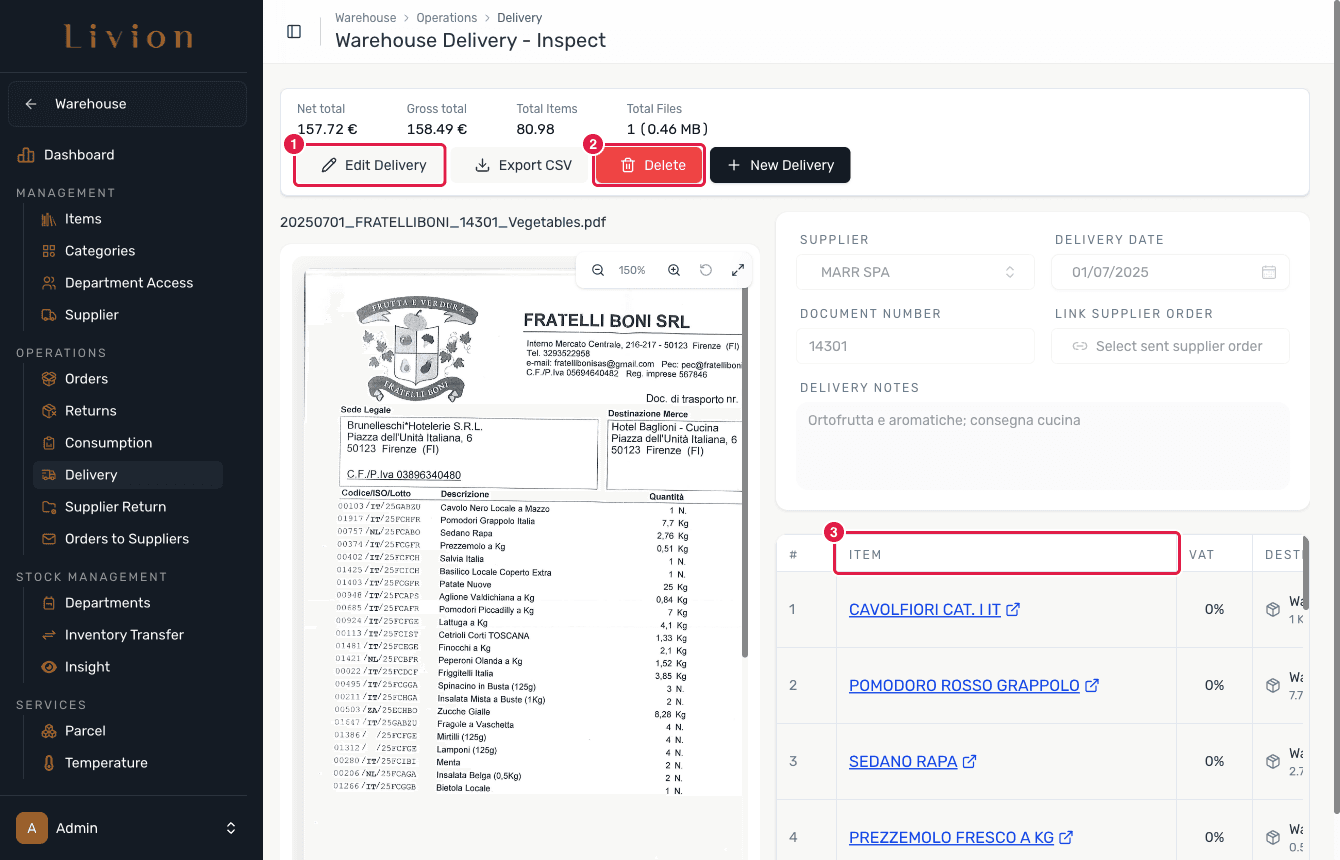Screen dimensions: 1340x860
Task: Click the Department Access people icon
Action: point(48,283)
